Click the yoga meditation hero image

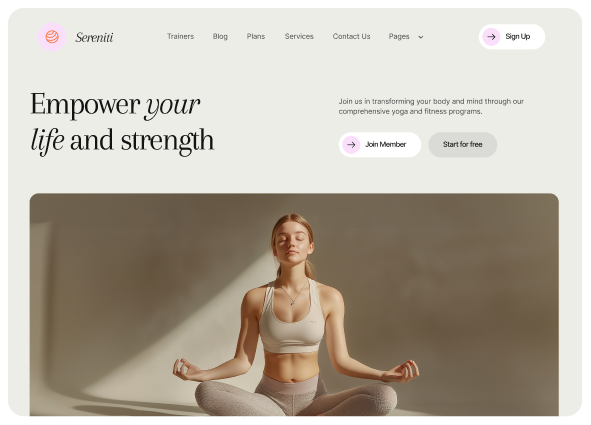(294, 304)
